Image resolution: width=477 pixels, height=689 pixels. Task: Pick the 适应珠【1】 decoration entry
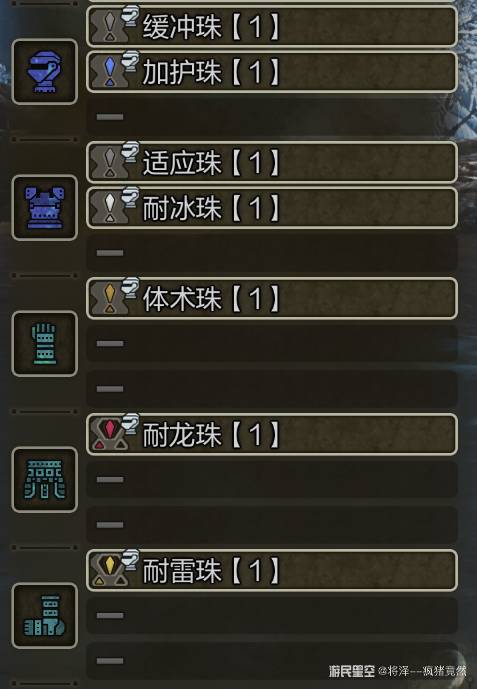click(x=272, y=163)
